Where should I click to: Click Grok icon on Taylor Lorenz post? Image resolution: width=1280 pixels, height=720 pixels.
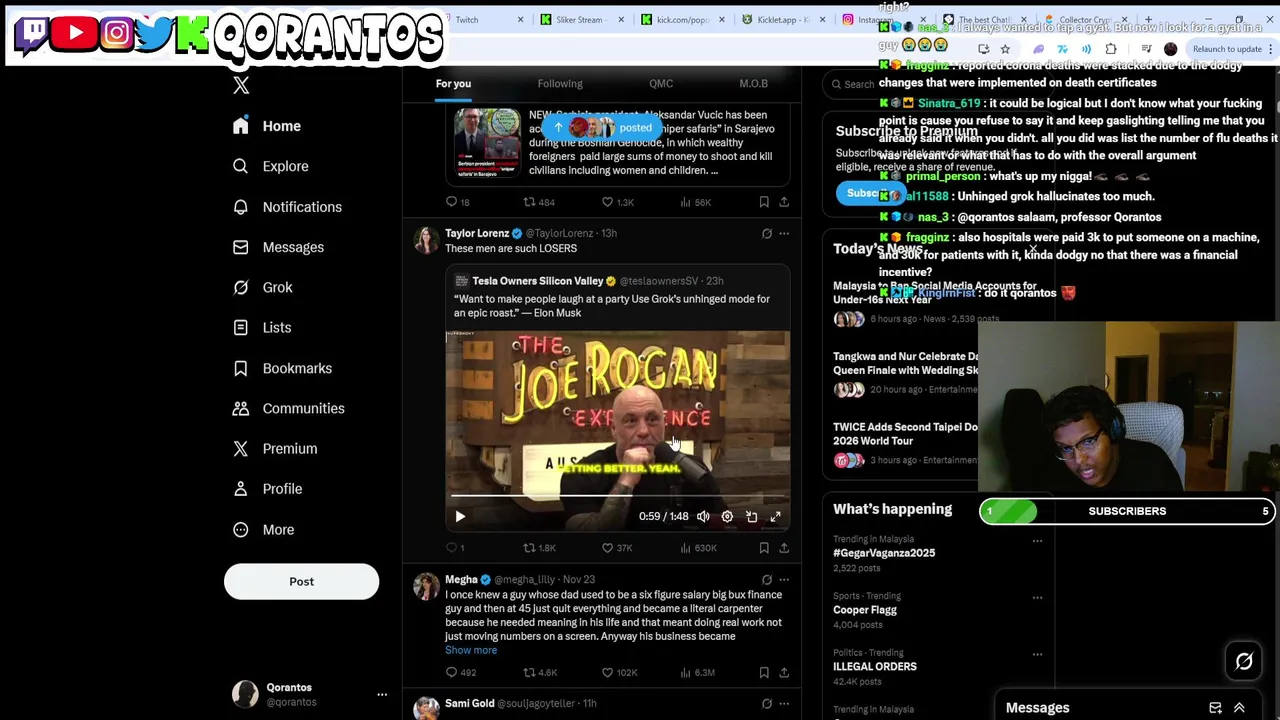tap(767, 234)
